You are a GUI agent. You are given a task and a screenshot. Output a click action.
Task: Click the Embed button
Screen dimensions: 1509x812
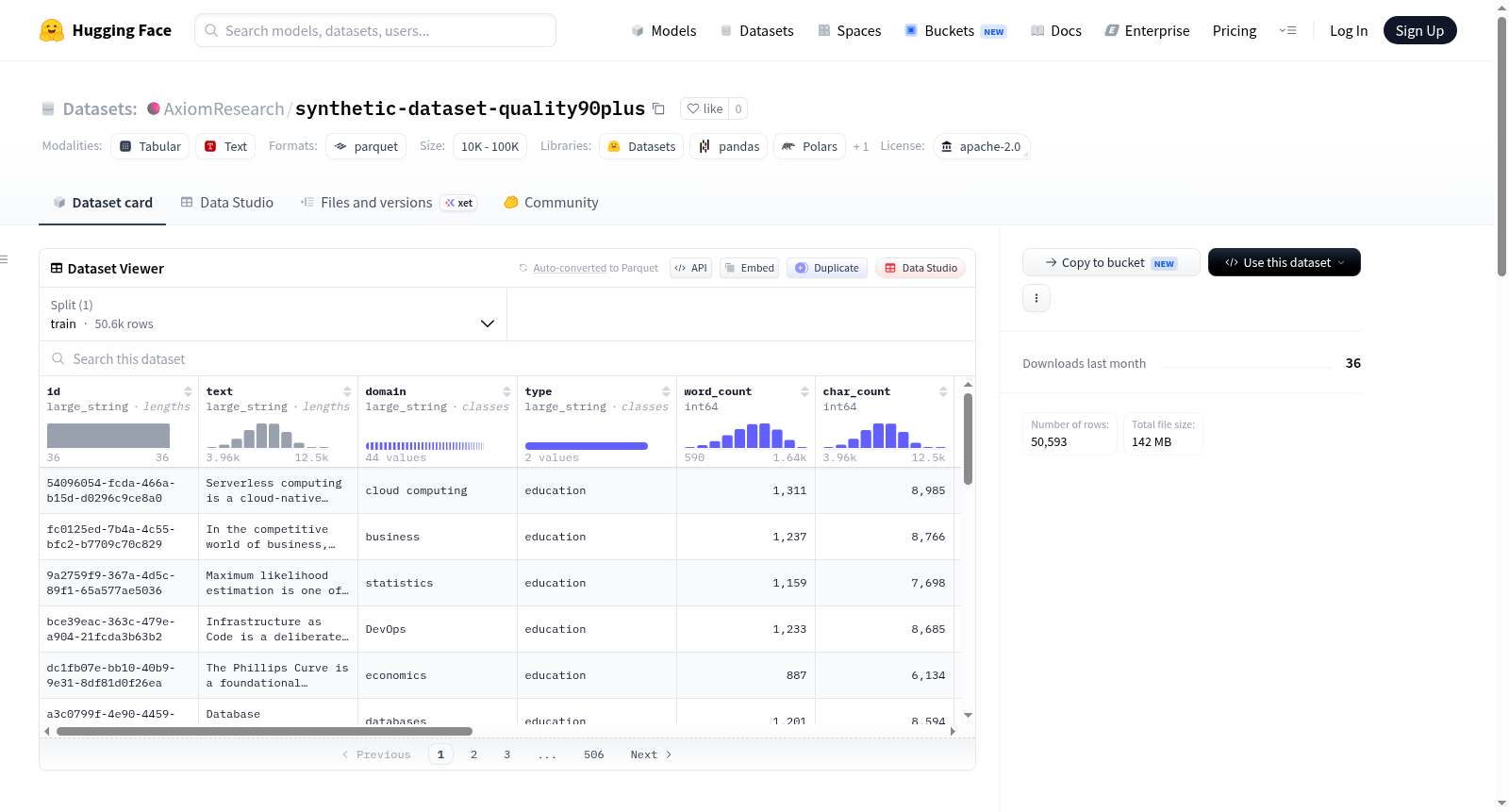click(750, 268)
